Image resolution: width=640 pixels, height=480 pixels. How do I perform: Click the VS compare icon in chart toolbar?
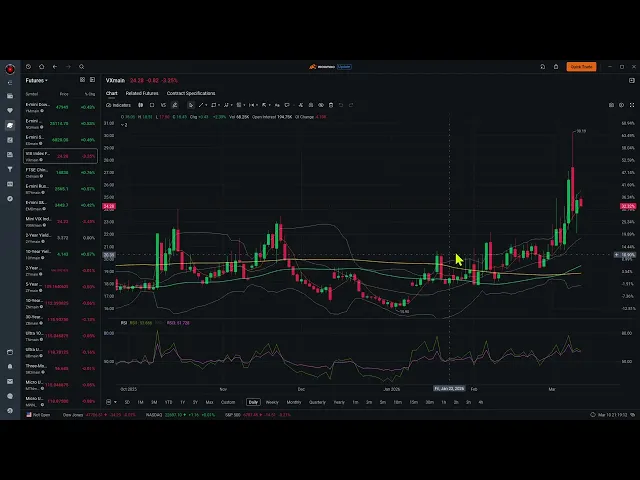[x=163, y=105]
